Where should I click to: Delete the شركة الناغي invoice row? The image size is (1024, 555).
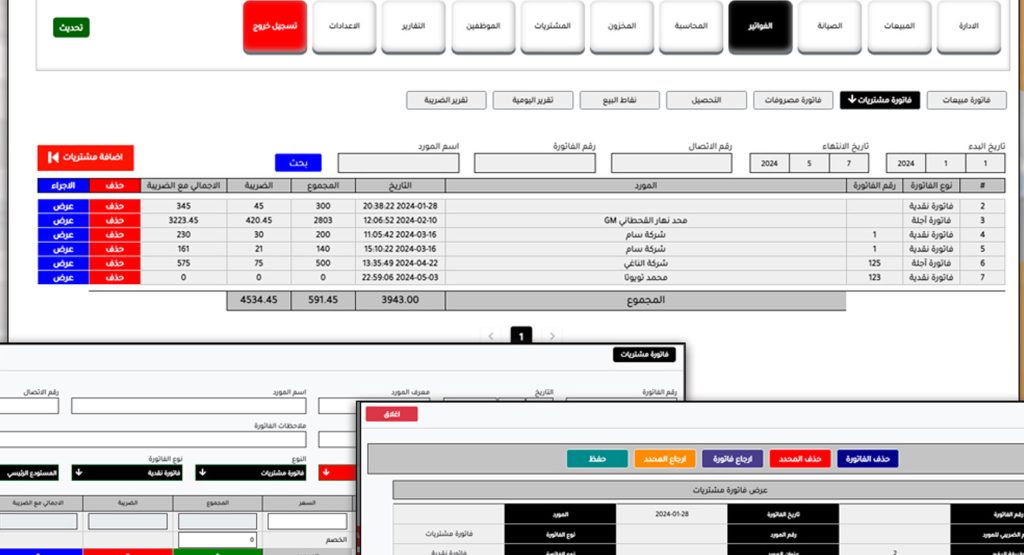tap(114, 263)
